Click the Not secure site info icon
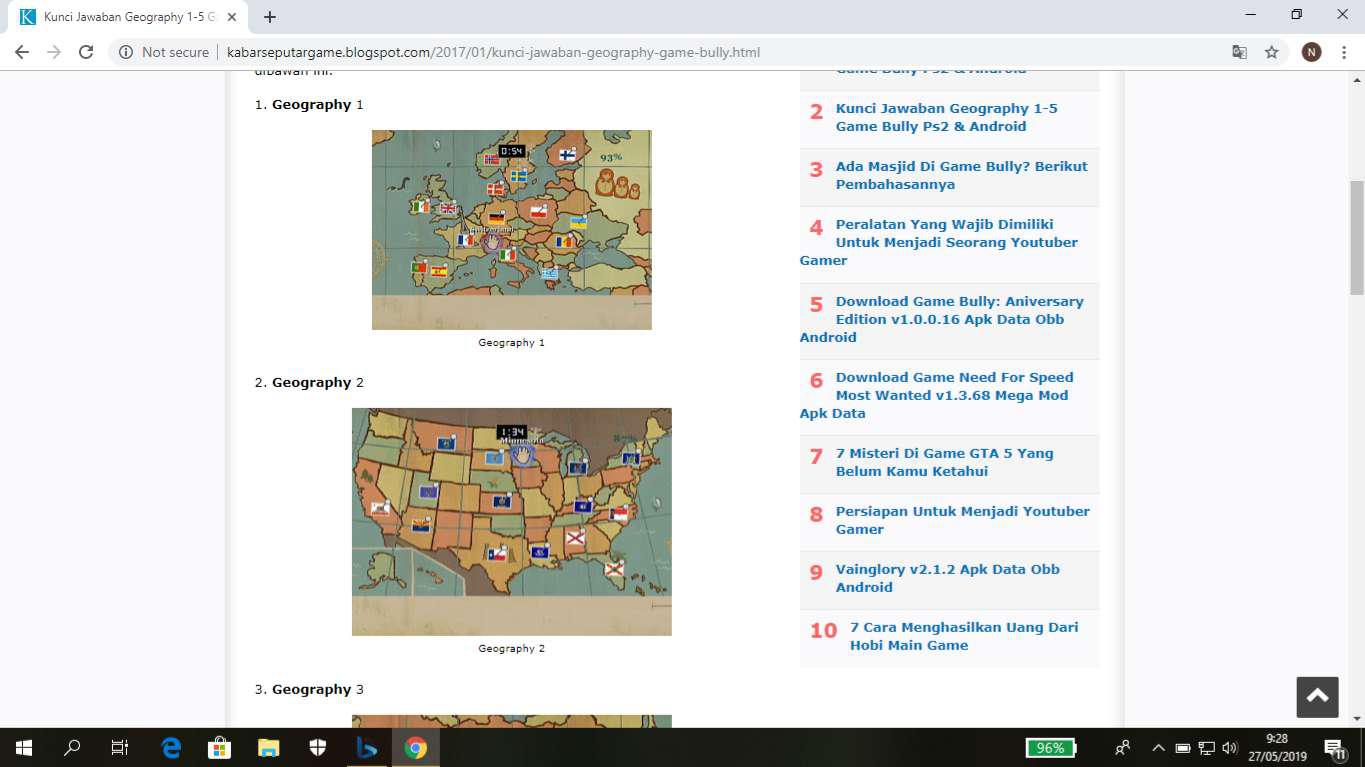 (x=126, y=52)
